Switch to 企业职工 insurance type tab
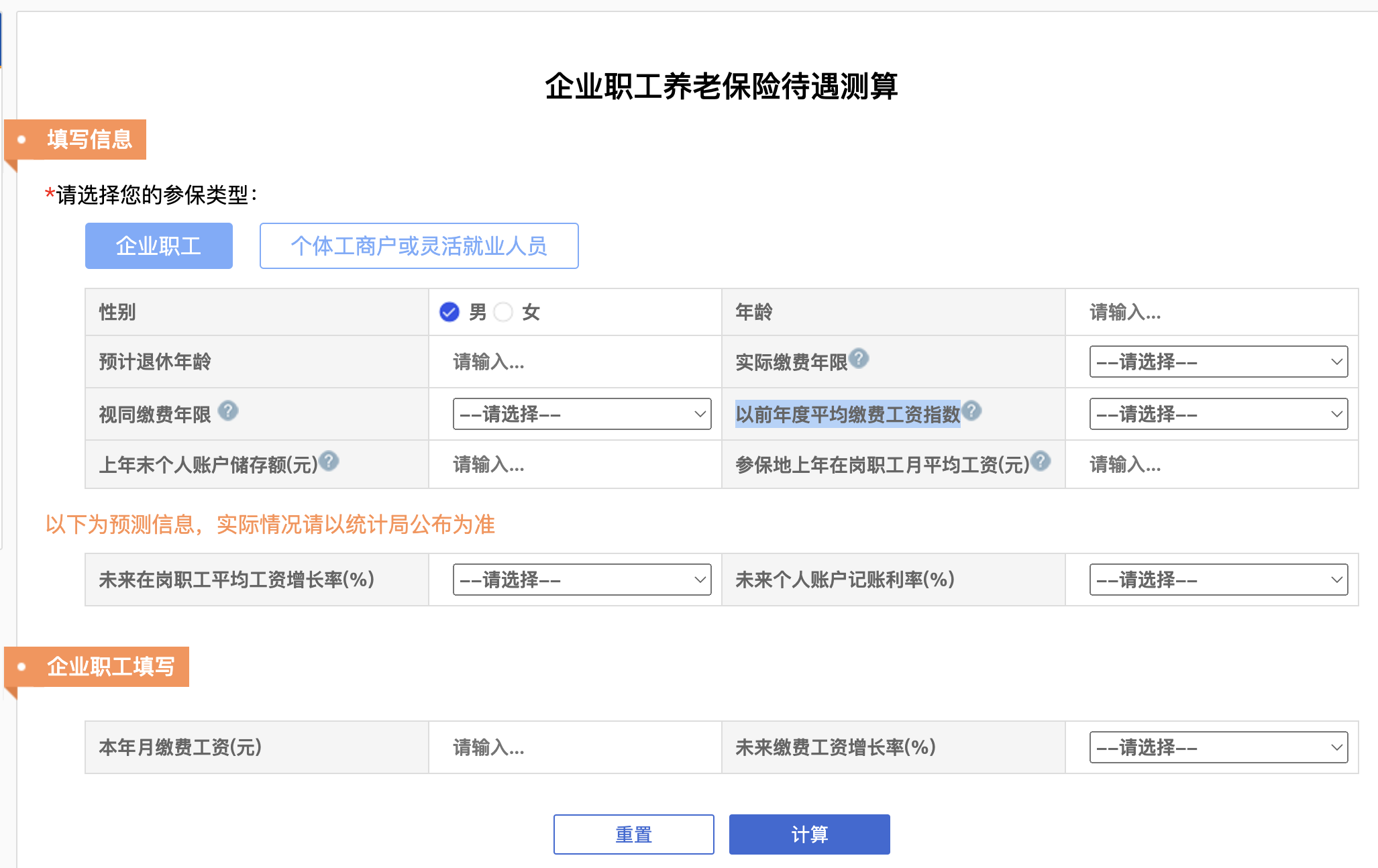Image resolution: width=1378 pixels, height=868 pixels. 159,246
